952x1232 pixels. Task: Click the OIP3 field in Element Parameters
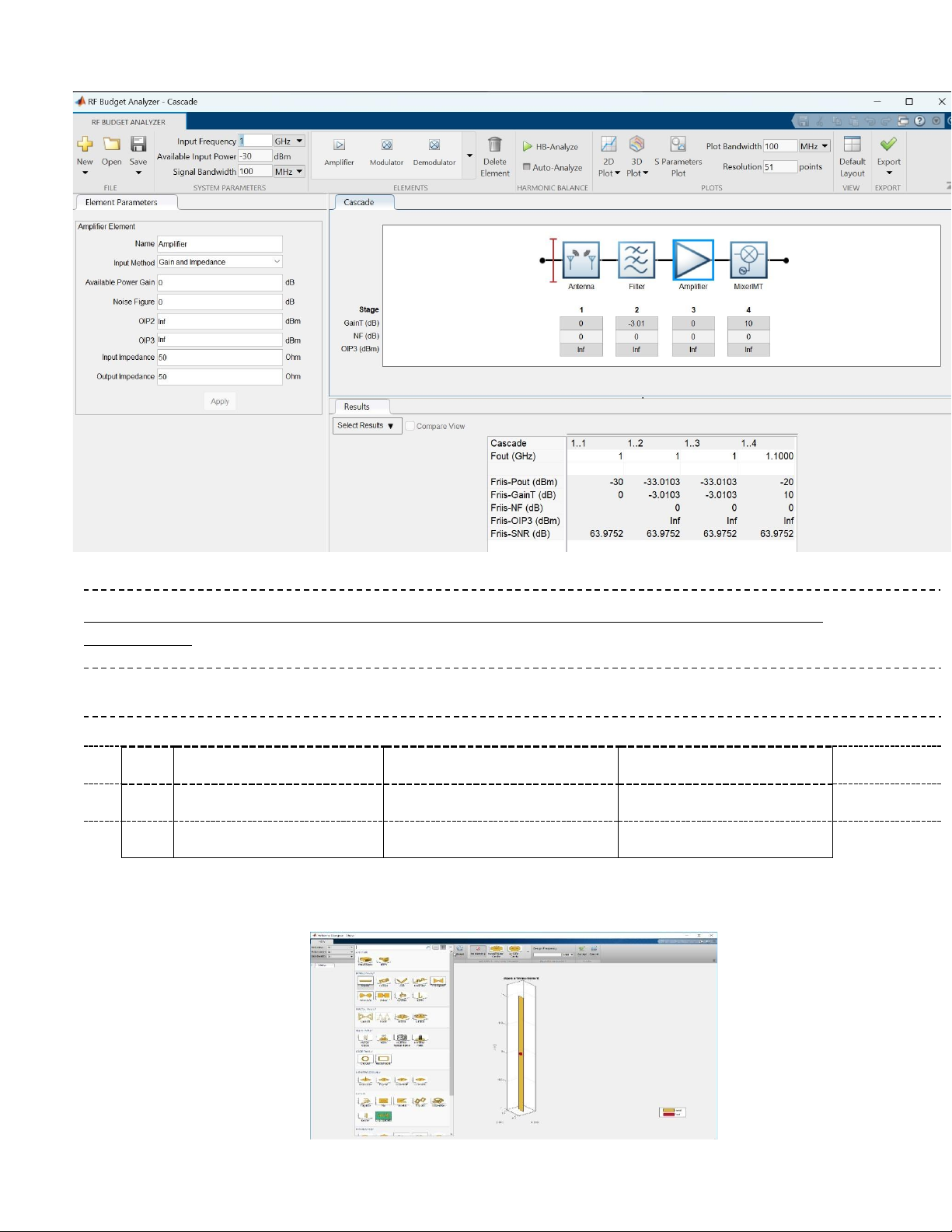click(x=220, y=340)
